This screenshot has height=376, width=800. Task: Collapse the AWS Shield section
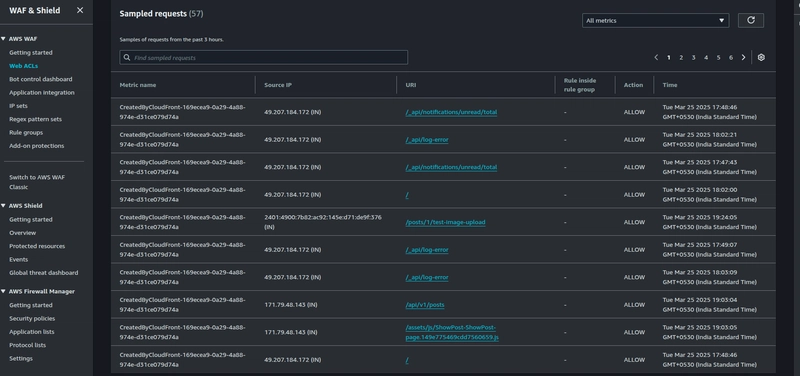click(x=3, y=206)
